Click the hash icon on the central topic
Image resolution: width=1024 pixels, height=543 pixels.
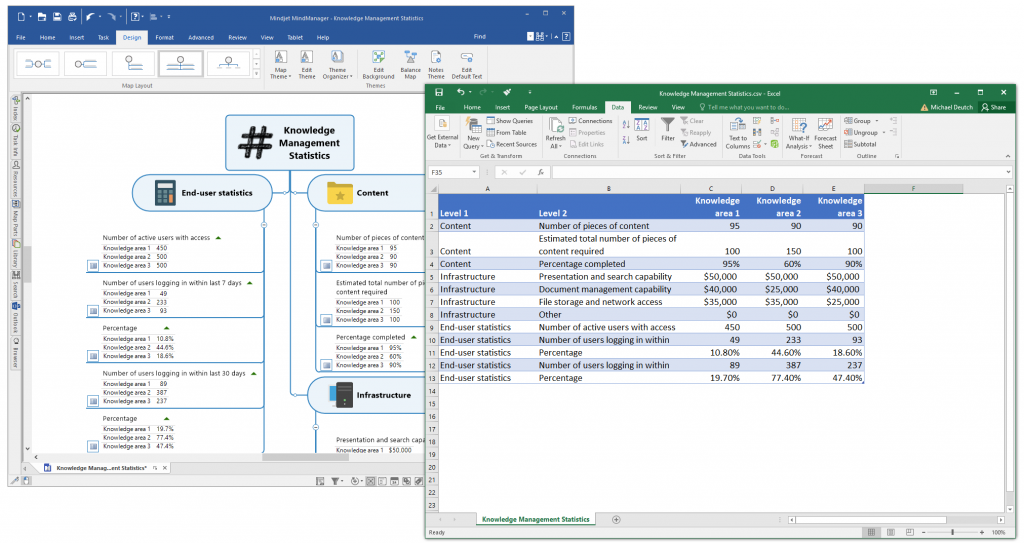point(255,142)
